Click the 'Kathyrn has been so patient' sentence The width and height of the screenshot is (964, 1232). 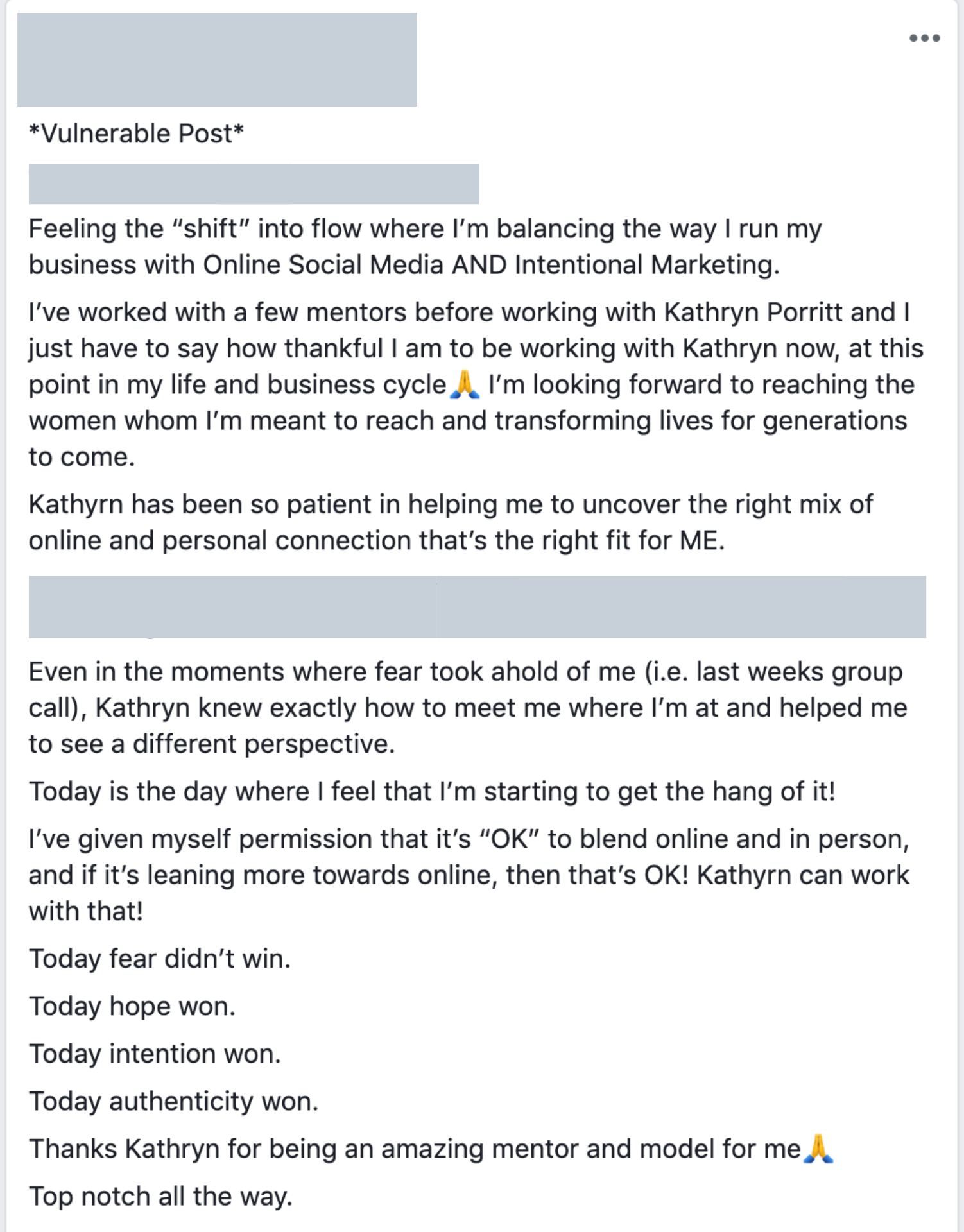[449, 505]
